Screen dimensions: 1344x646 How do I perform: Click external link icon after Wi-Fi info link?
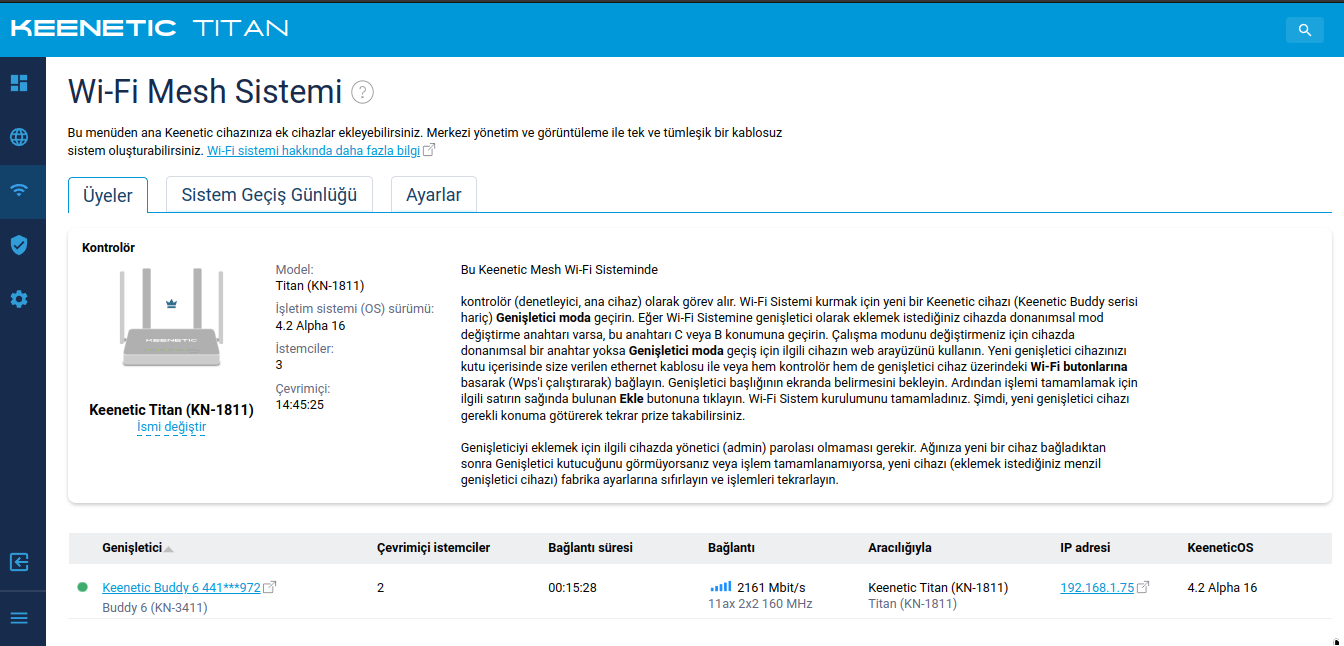click(x=429, y=150)
